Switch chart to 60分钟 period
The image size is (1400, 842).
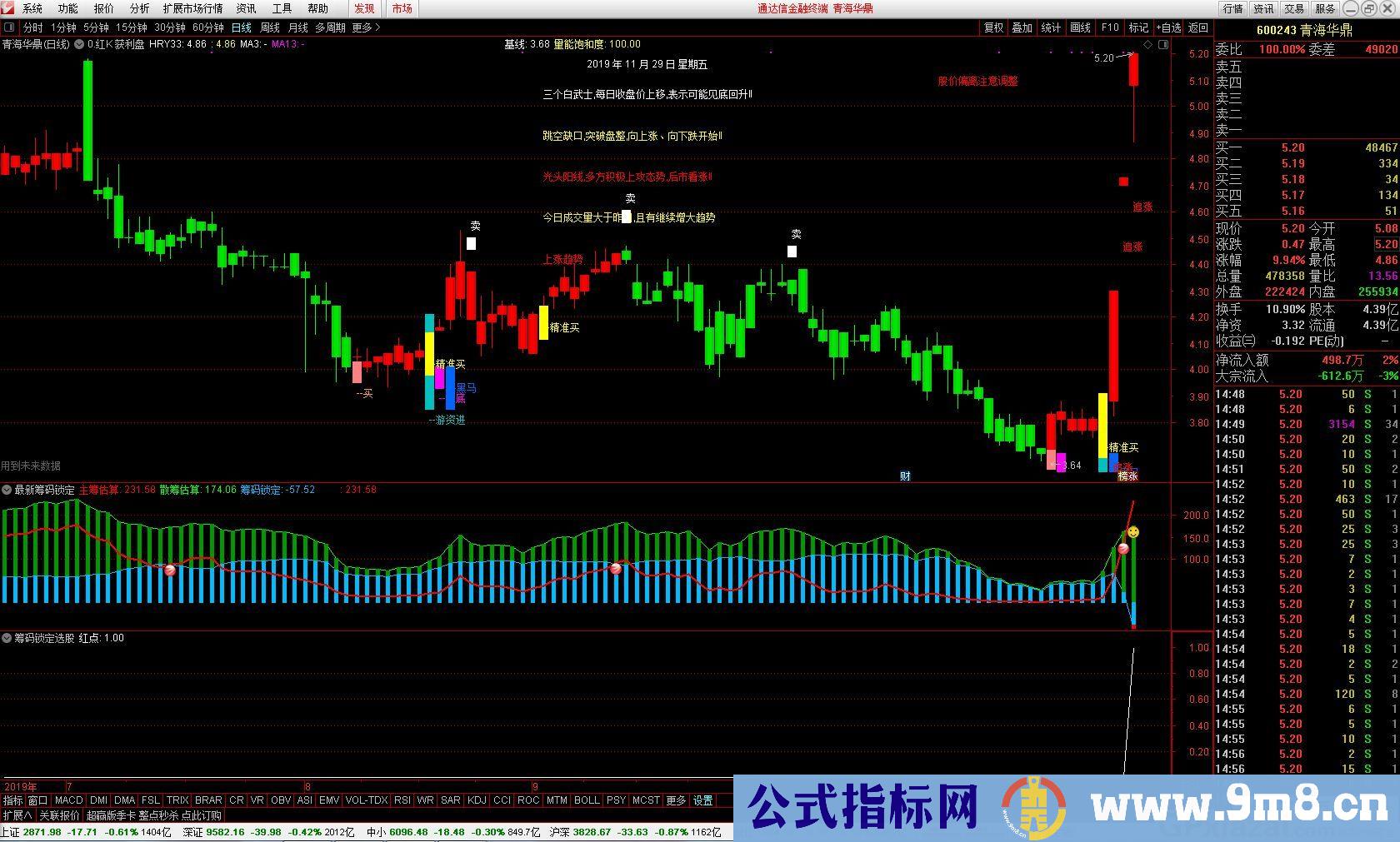[x=207, y=27]
